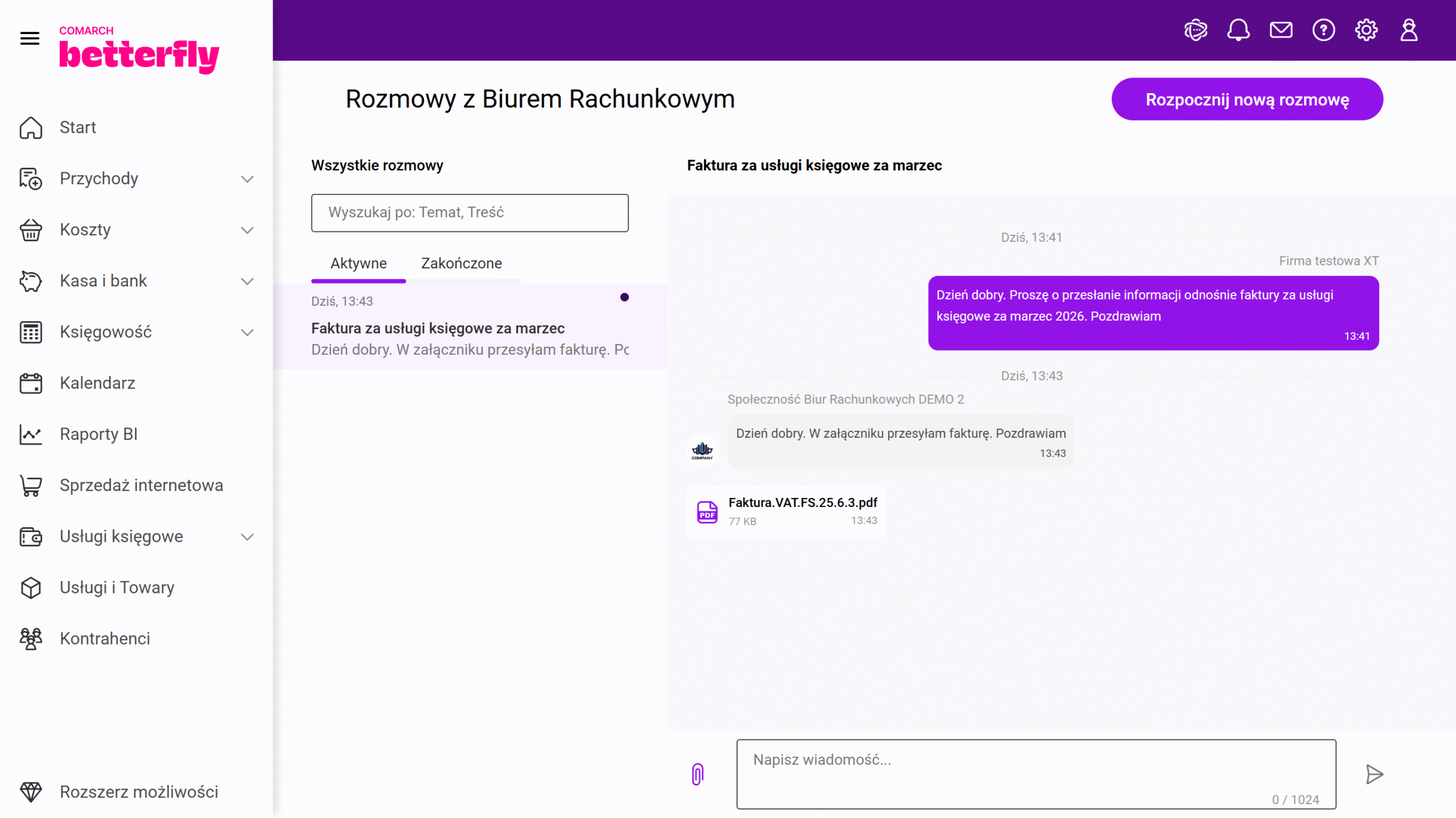Switch to the Zakończone tab
The height and width of the screenshot is (818, 1456).
click(x=461, y=263)
